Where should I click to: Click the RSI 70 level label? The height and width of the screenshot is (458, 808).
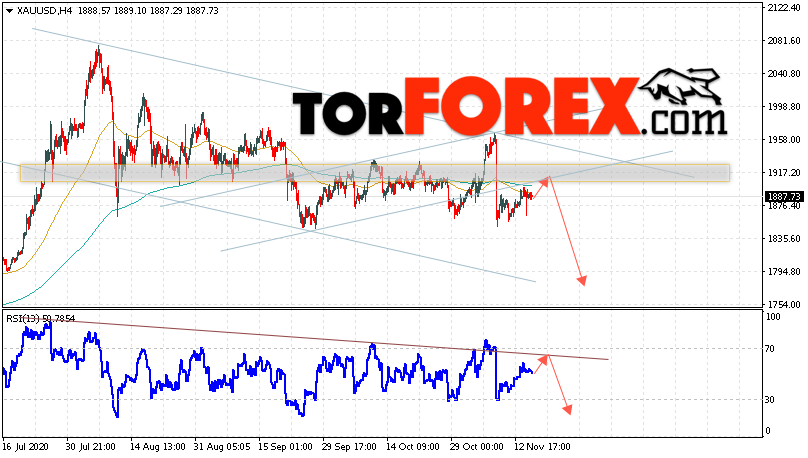pyautogui.click(x=770, y=349)
